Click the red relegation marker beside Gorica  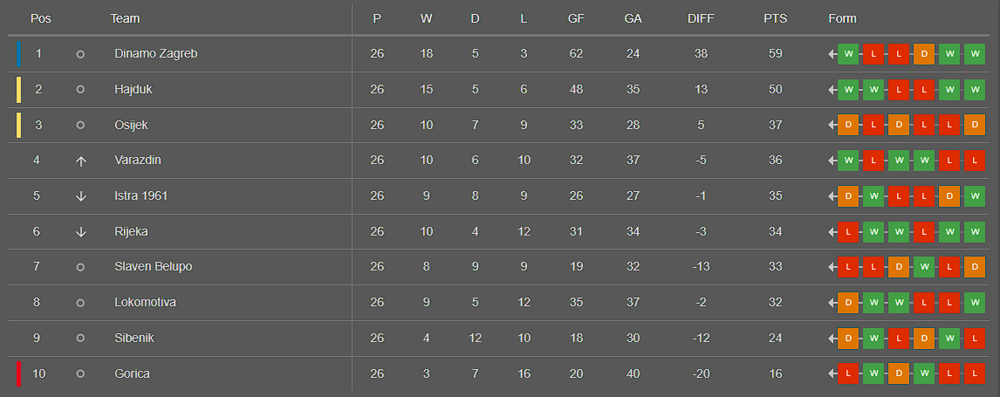pyautogui.click(x=19, y=374)
